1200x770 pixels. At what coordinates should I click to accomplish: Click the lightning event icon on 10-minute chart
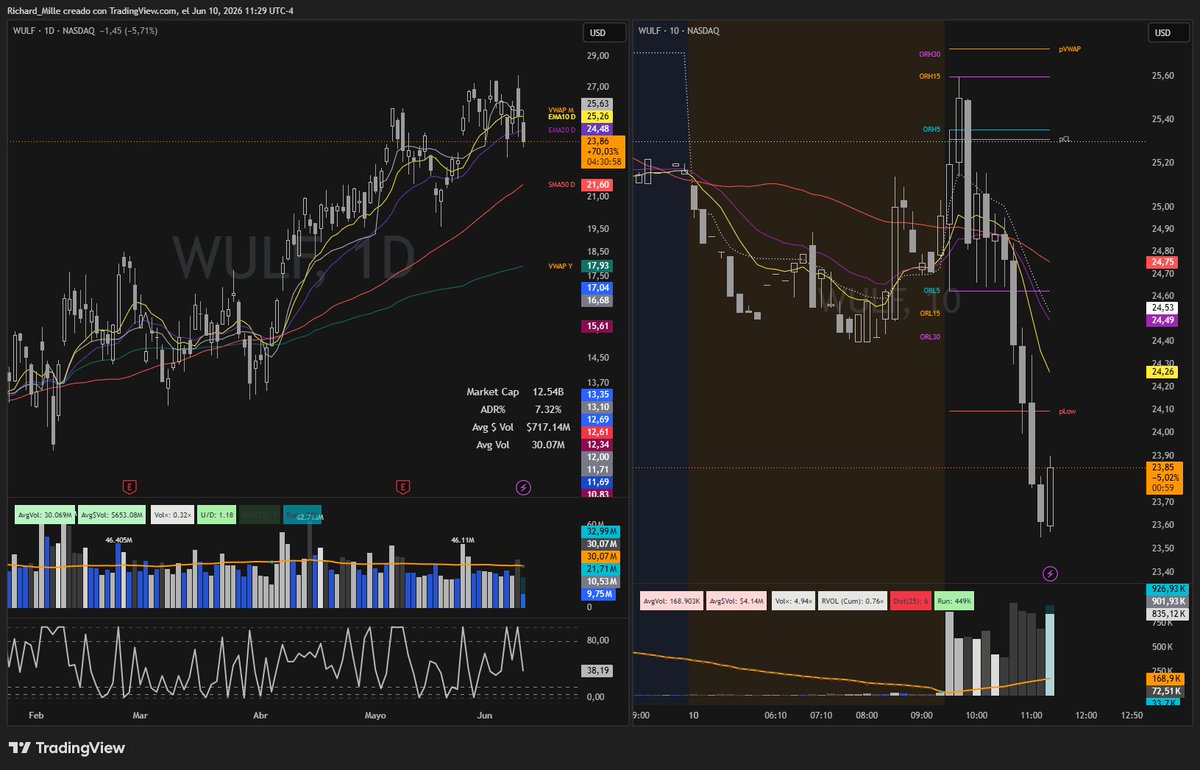tap(1050, 573)
